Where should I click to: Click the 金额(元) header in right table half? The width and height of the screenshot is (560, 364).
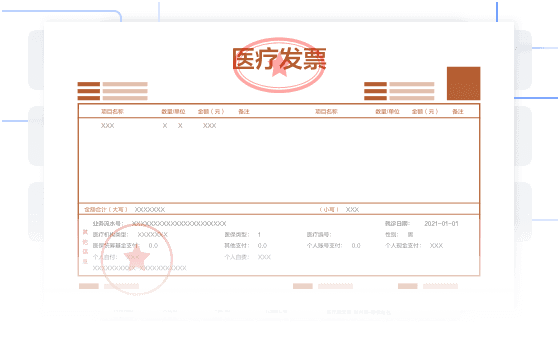pyautogui.click(x=425, y=111)
